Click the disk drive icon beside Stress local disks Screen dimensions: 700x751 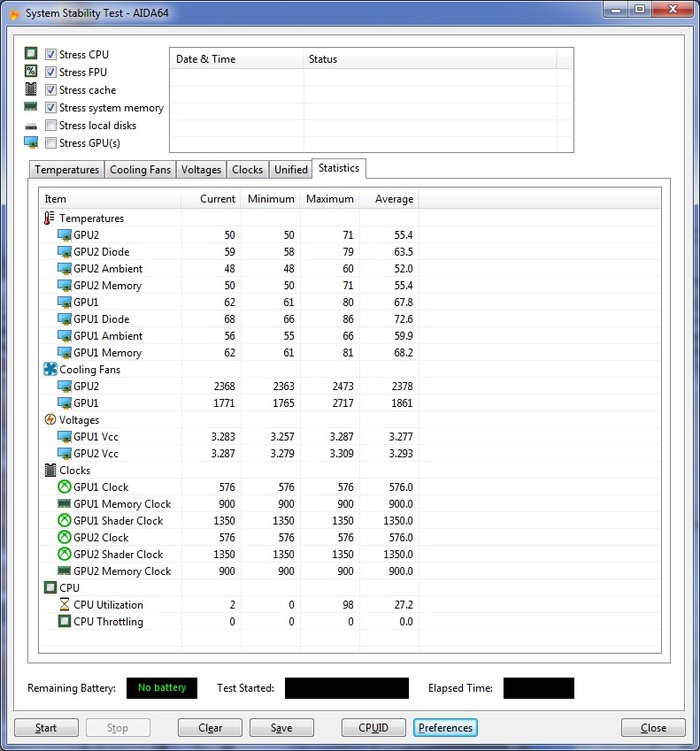tap(31, 126)
